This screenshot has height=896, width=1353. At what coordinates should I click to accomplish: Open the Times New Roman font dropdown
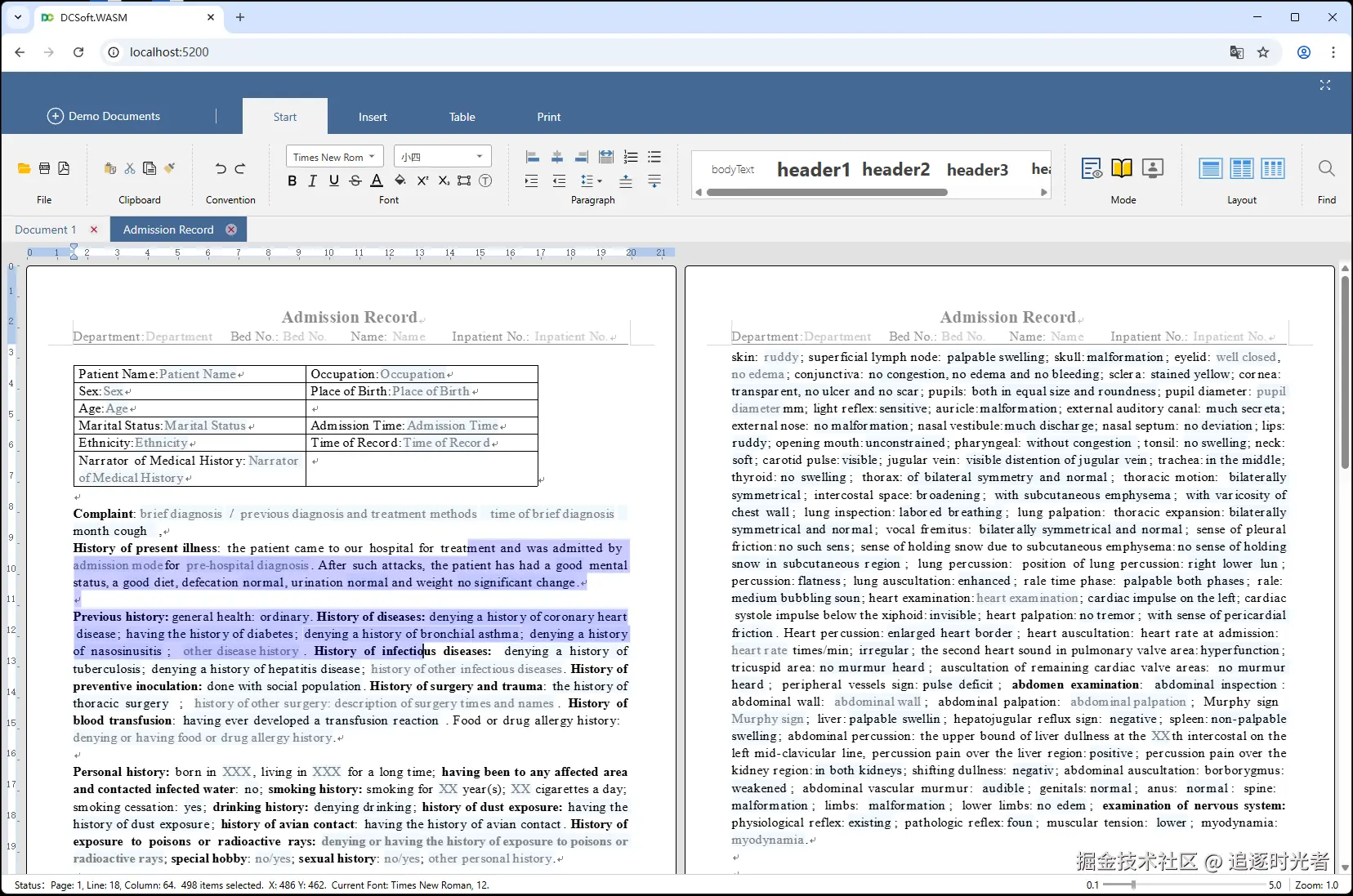tap(333, 157)
